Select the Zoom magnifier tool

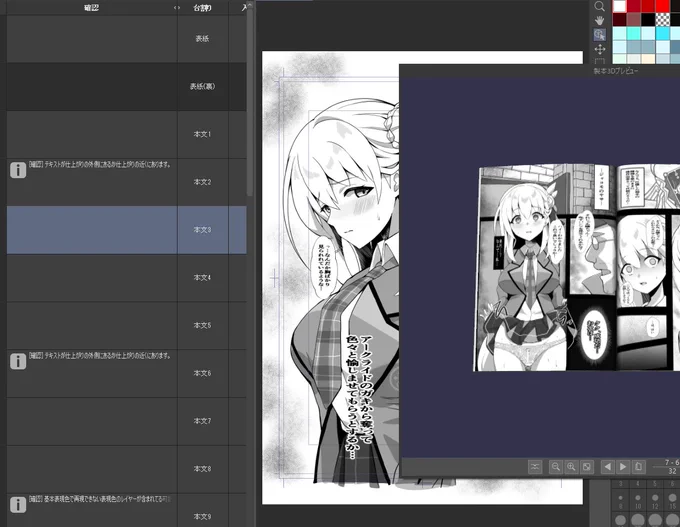(x=599, y=6)
